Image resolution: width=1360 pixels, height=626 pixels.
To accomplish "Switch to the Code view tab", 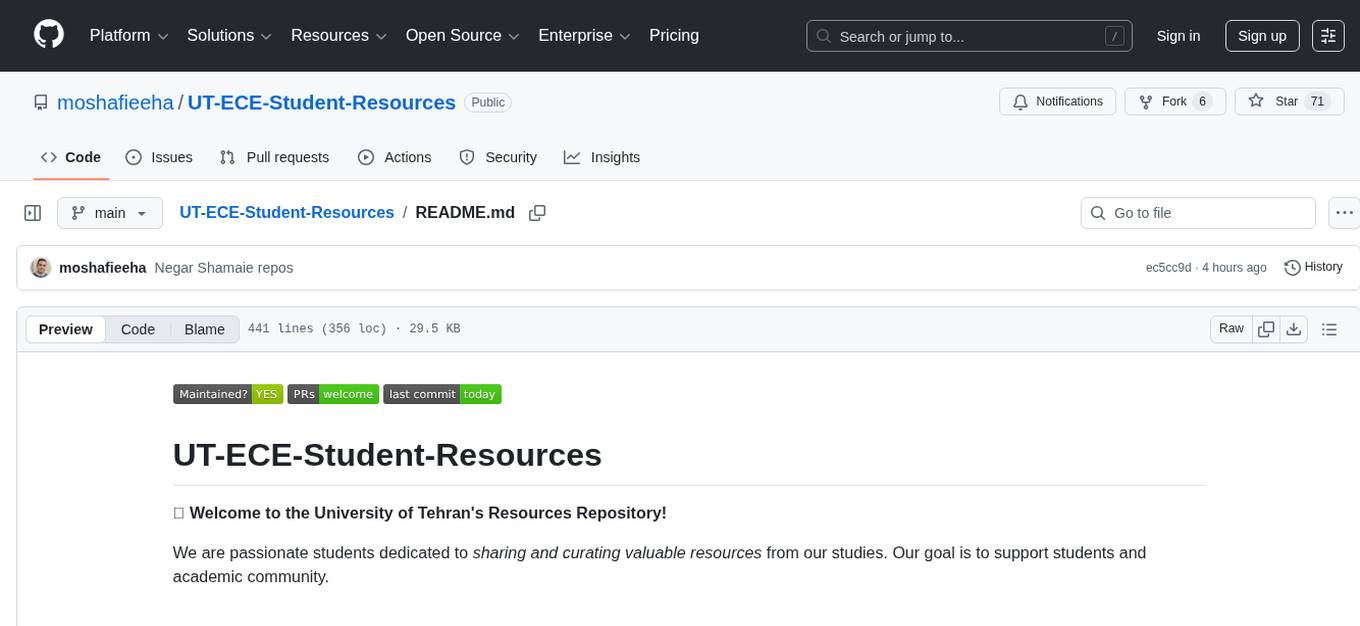I will 138,329.
